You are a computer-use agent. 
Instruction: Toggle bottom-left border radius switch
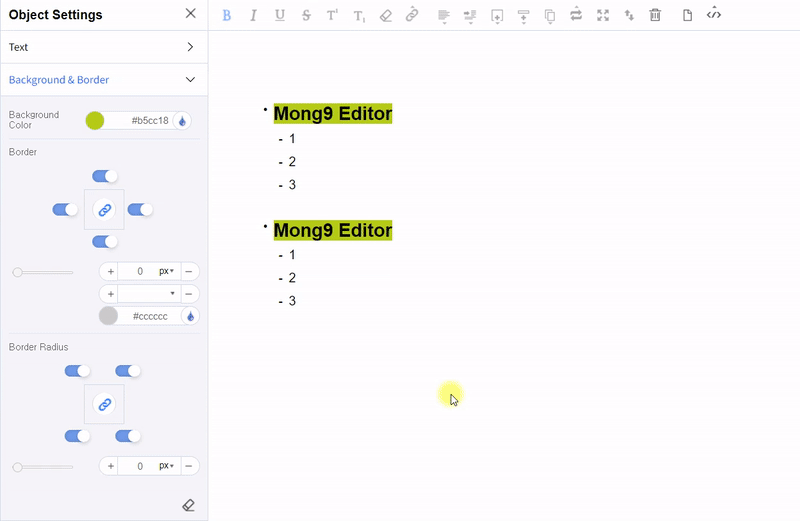(77, 436)
